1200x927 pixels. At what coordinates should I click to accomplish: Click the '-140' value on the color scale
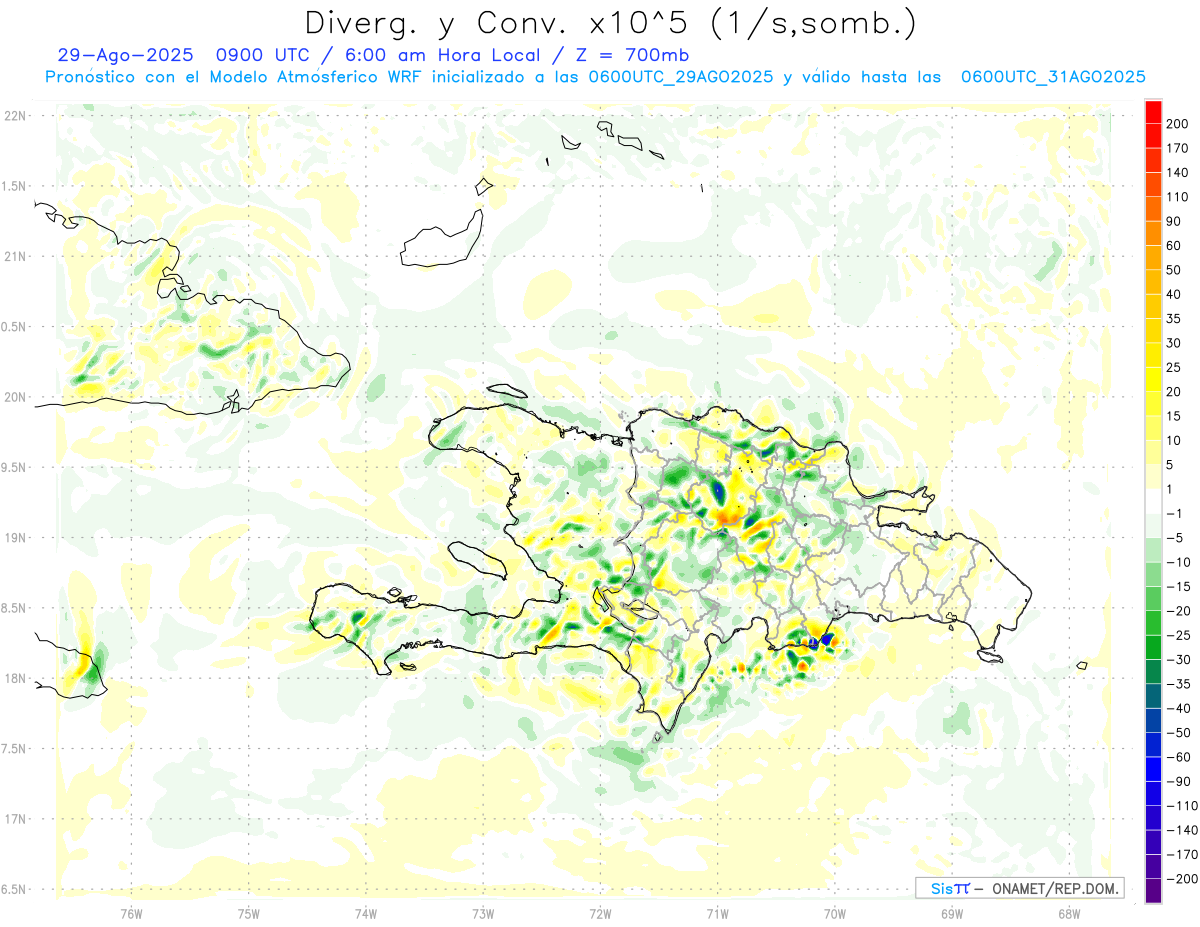[1183, 831]
